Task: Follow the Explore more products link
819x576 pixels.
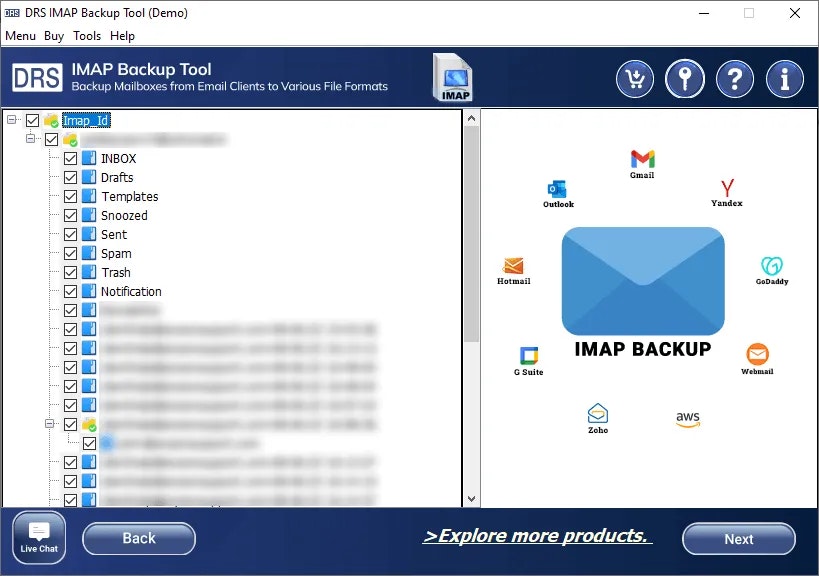Action: (x=537, y=536)
